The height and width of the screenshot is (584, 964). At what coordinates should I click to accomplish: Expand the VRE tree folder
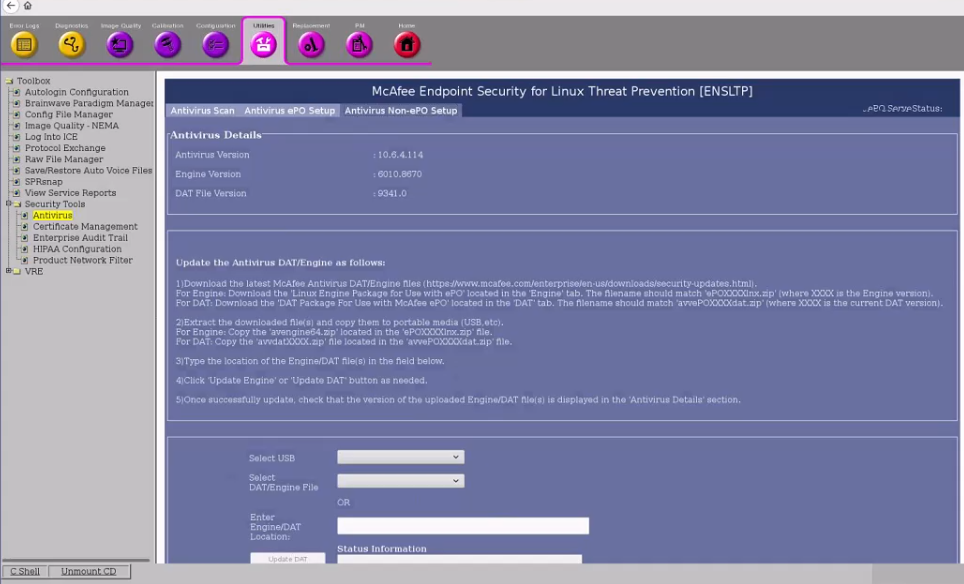click(x=9, y=271)
